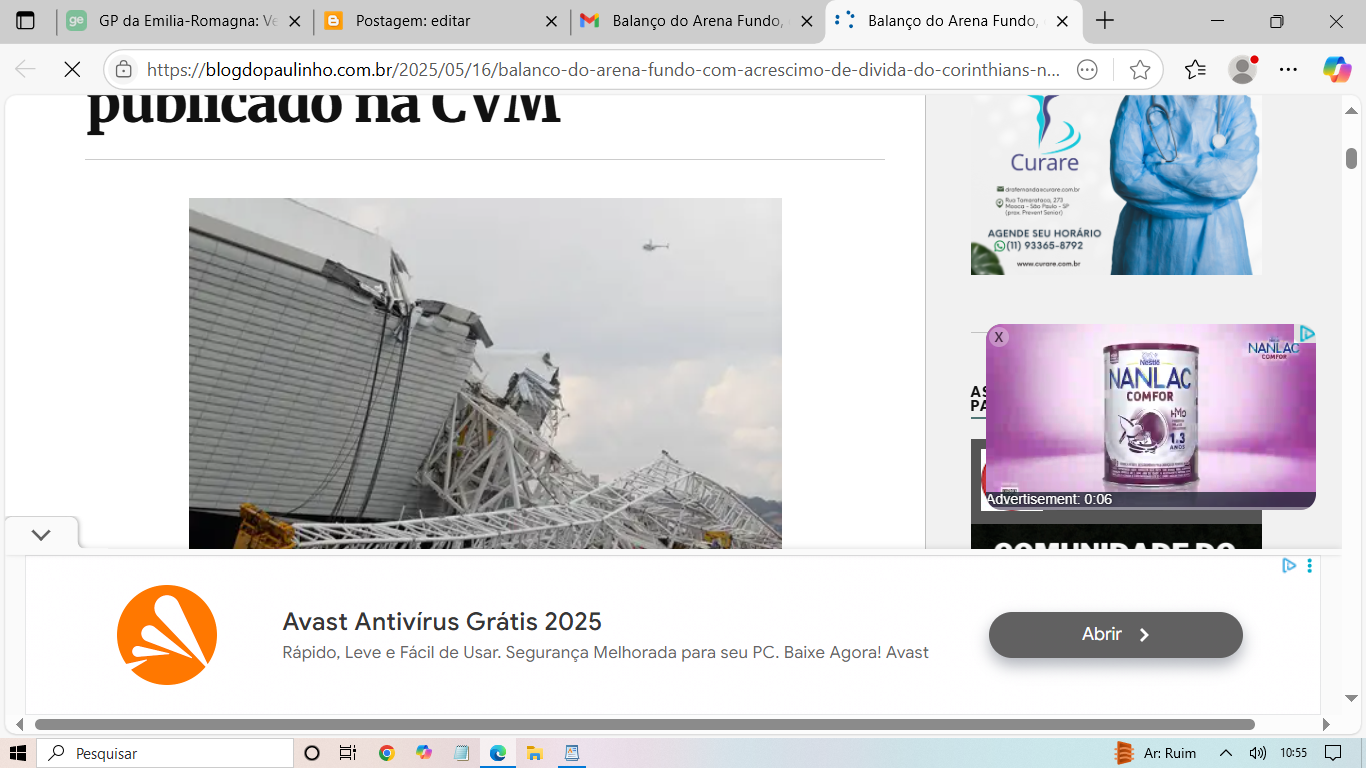The image size is (1366, 768).
Task: Open the notepad app on taskbar
Action: click(x=461, y=753)
